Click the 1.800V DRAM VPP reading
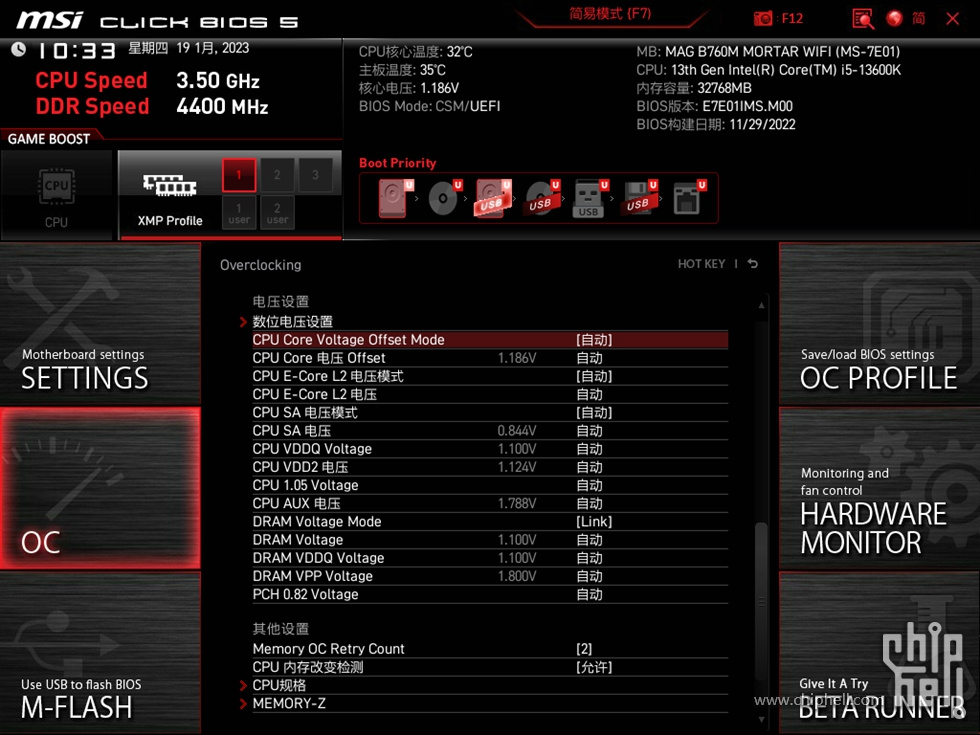Screen dimensions: 980x735 tap(517, 576)
